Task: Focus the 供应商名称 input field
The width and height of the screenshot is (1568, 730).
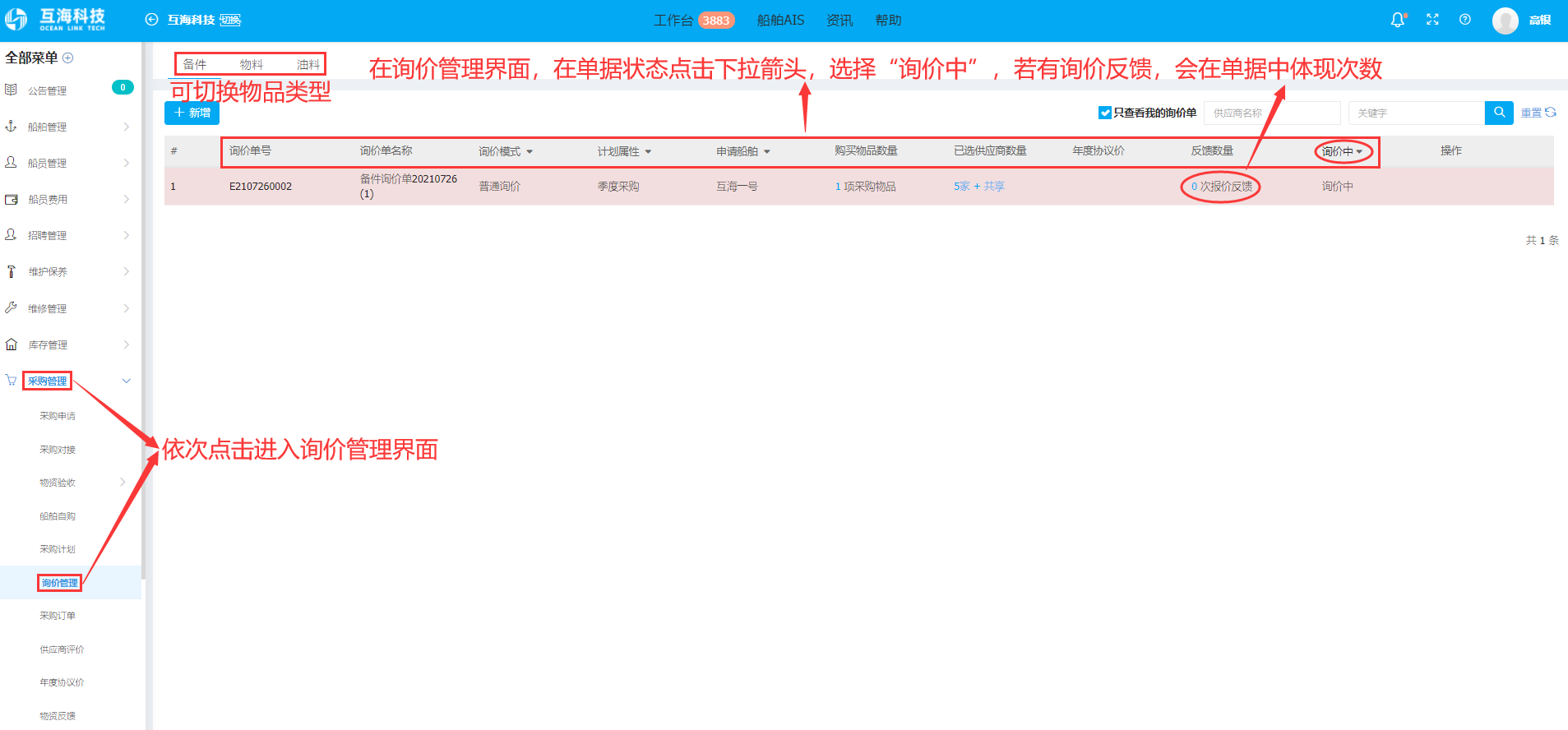Action: 1272,113
